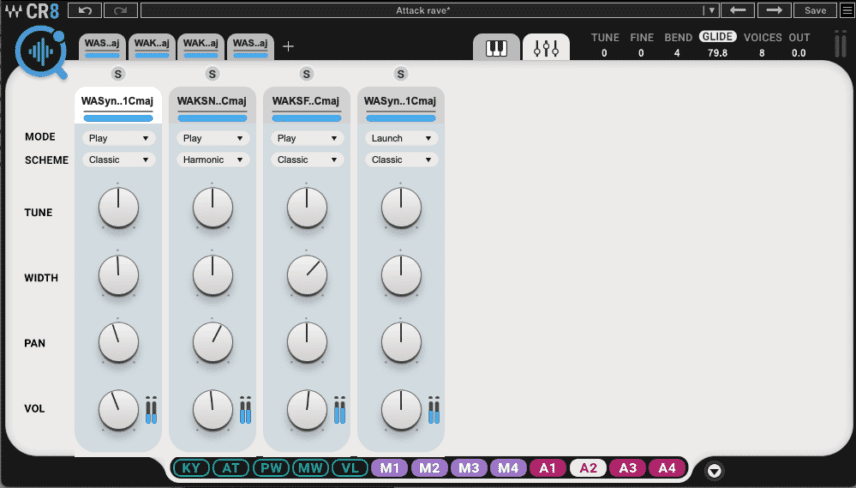The height and width of the screenshot is (488, 856).
Task: Solo the first WASyn..1Cmaj layer
Action: point(118,74)
